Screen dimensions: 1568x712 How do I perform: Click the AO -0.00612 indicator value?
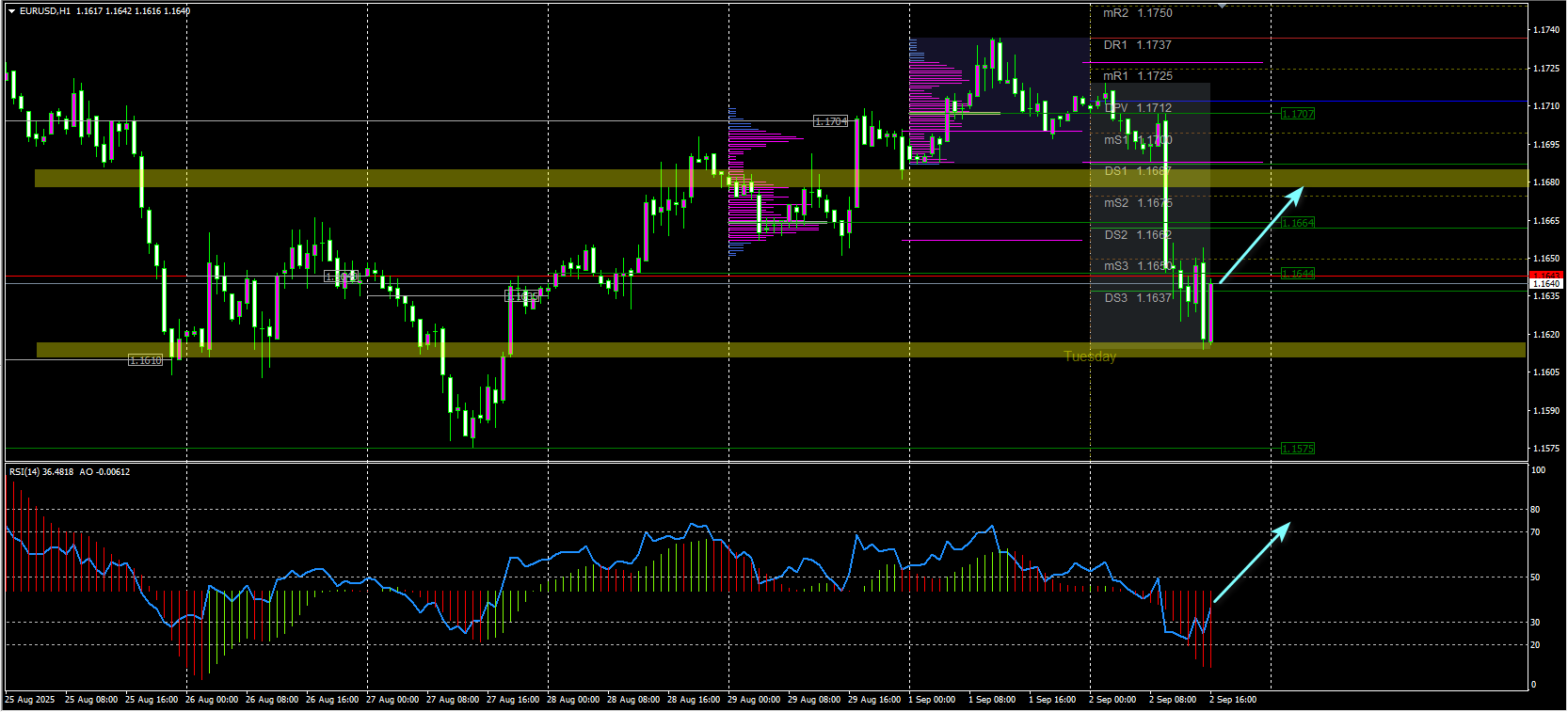click(x=104, y=472)
